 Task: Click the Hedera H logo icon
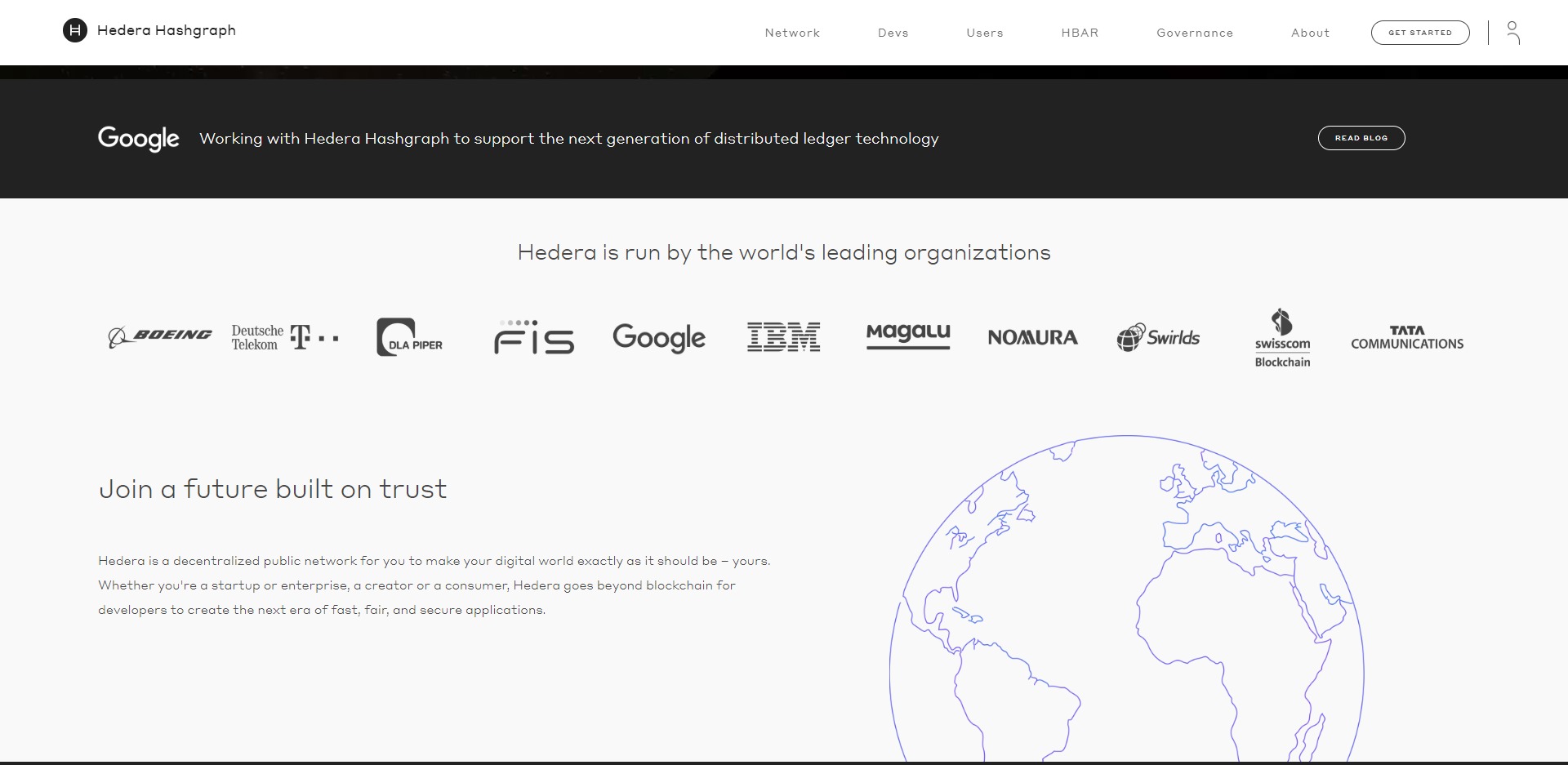click(75, 31)
